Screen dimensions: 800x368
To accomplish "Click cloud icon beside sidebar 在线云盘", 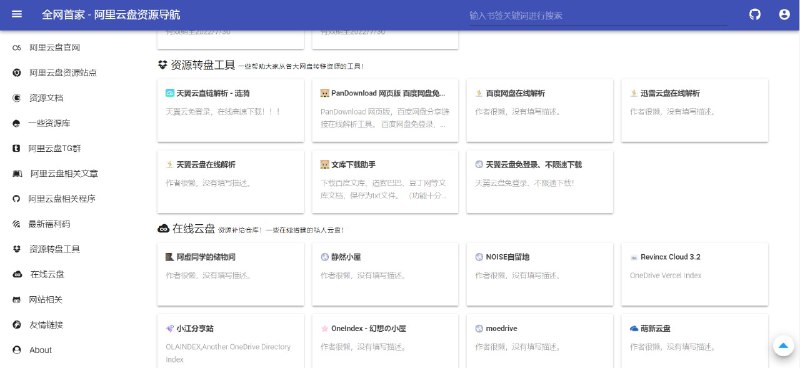I will [x=17, y=275].
